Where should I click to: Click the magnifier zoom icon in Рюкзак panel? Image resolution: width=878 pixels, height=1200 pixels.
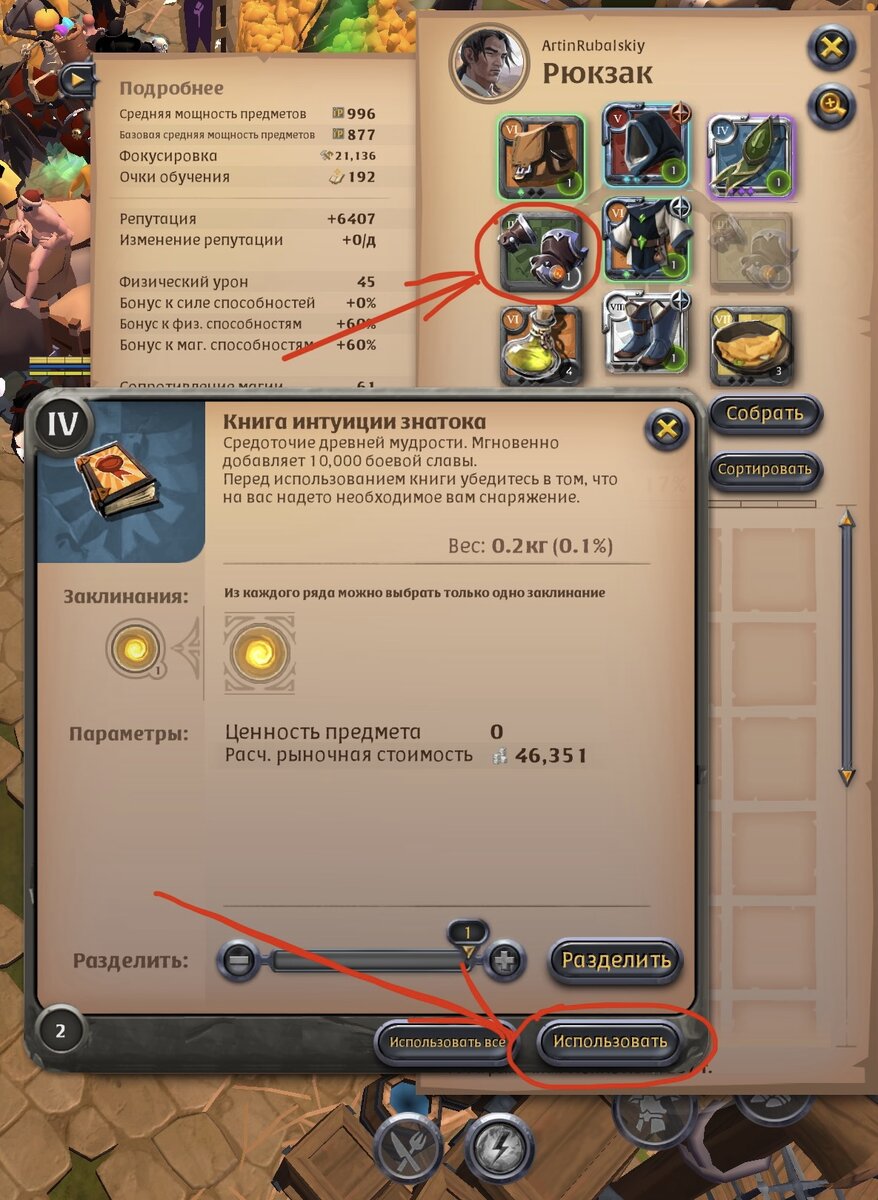[x=832, y=104]
